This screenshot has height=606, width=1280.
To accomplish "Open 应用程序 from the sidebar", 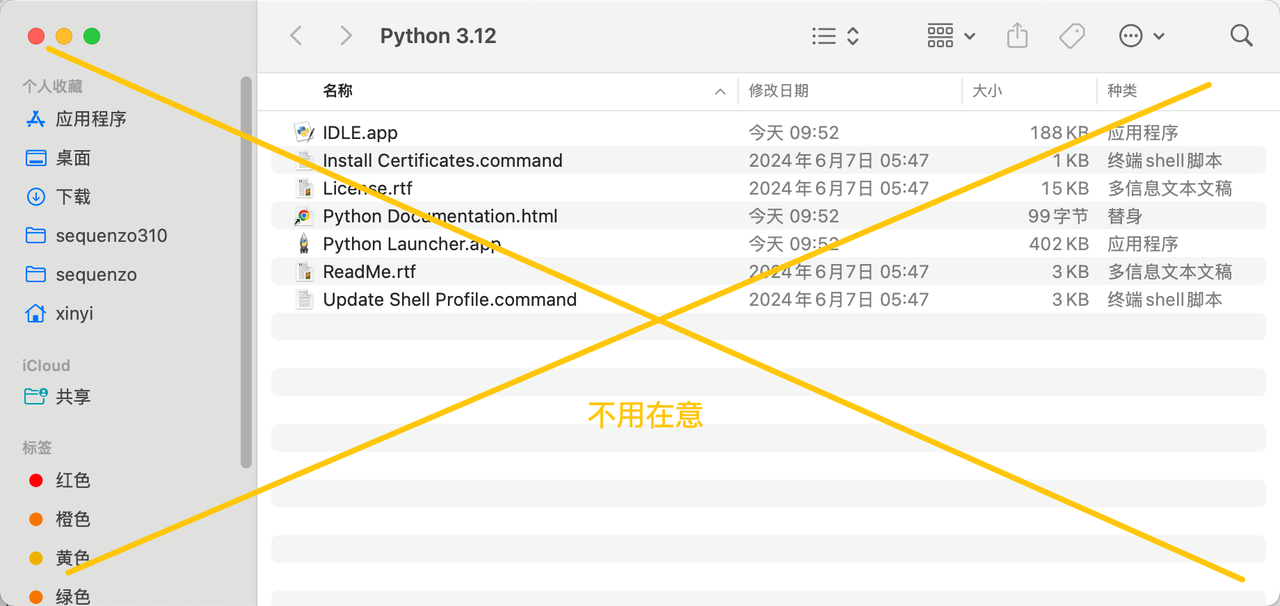I will click(90, 119).
